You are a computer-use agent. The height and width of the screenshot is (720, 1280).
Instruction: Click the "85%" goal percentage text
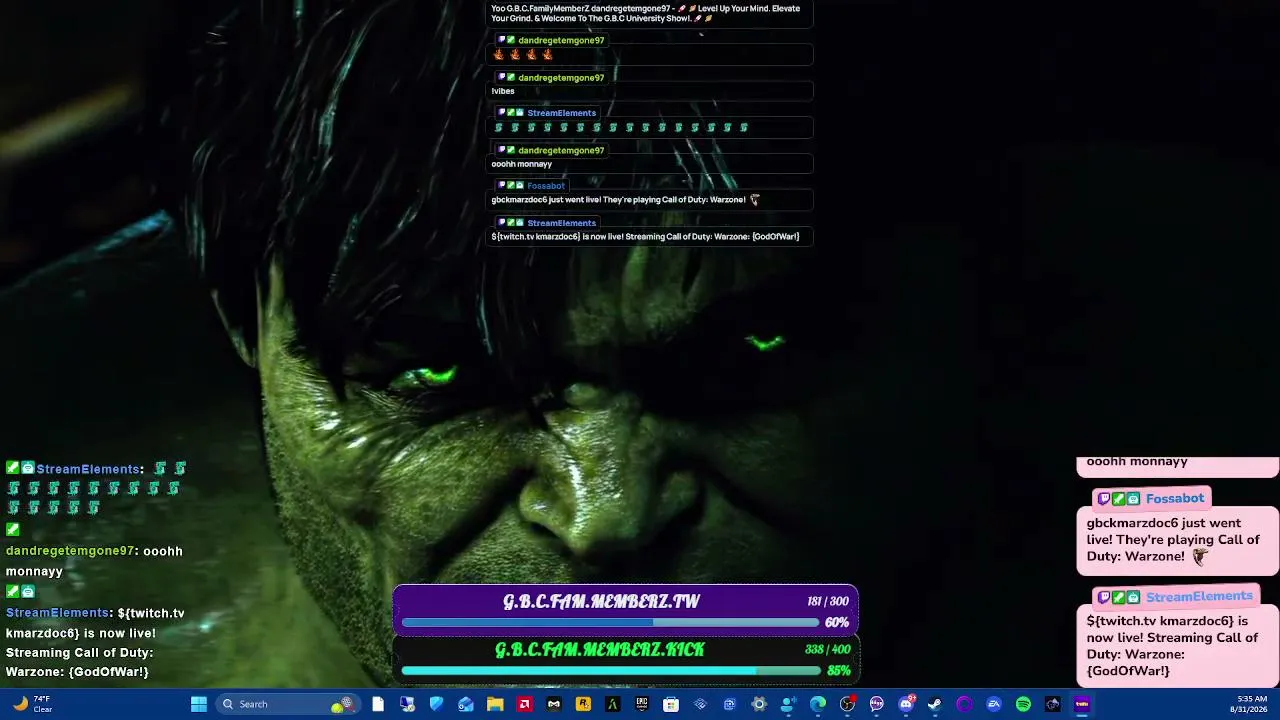coord(839,671)
